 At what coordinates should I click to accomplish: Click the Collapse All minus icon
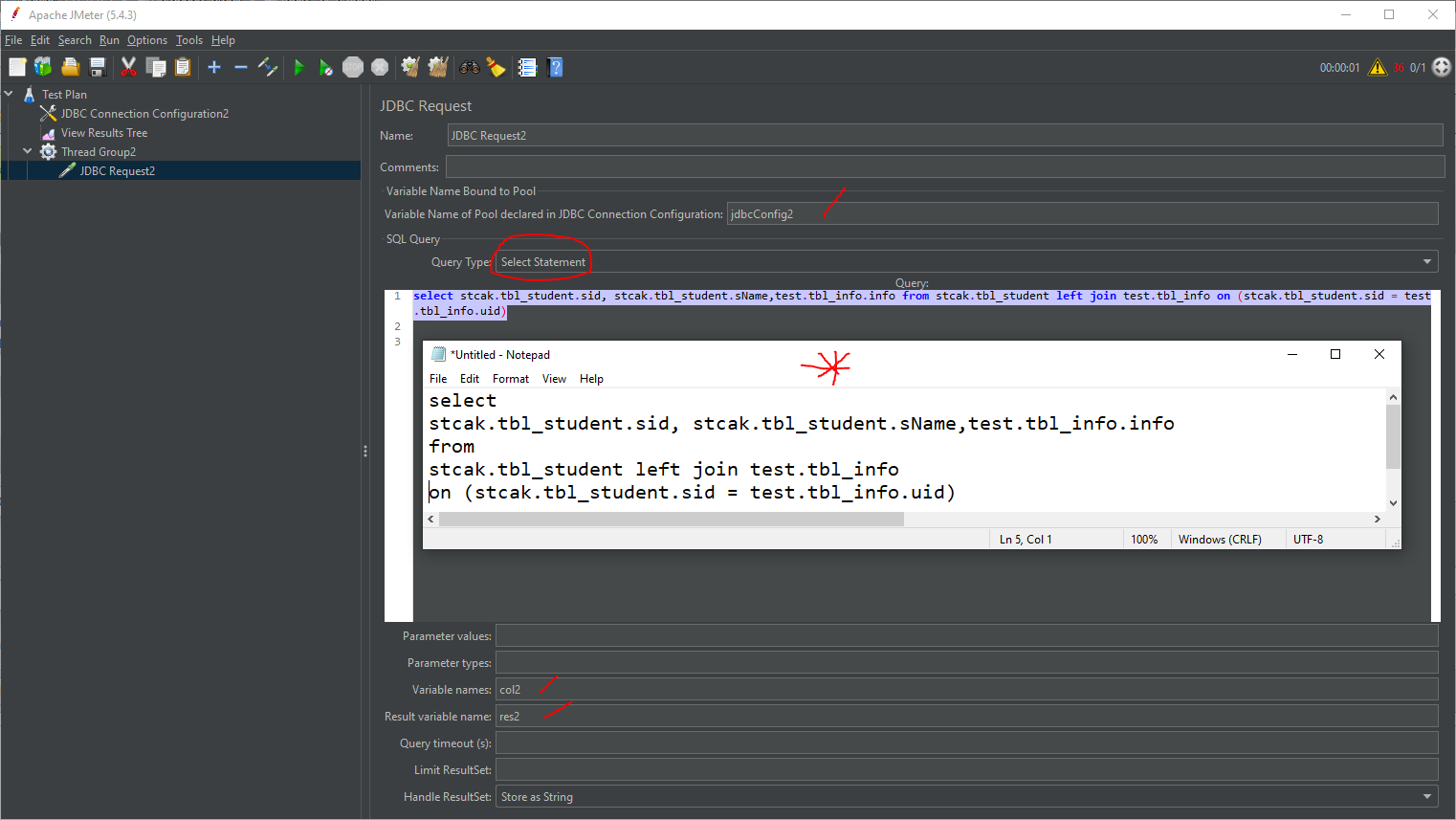pyautogui.click(x=241, y=67)
